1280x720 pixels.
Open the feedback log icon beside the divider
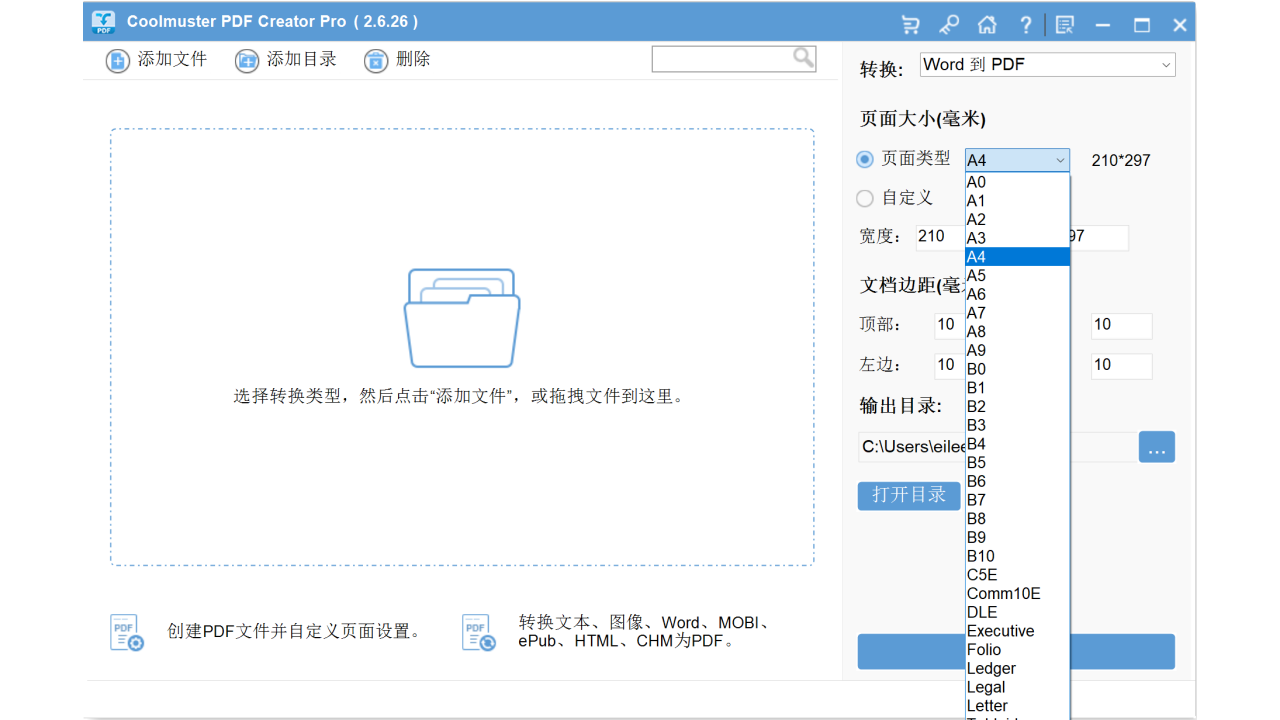point(1064,23)
